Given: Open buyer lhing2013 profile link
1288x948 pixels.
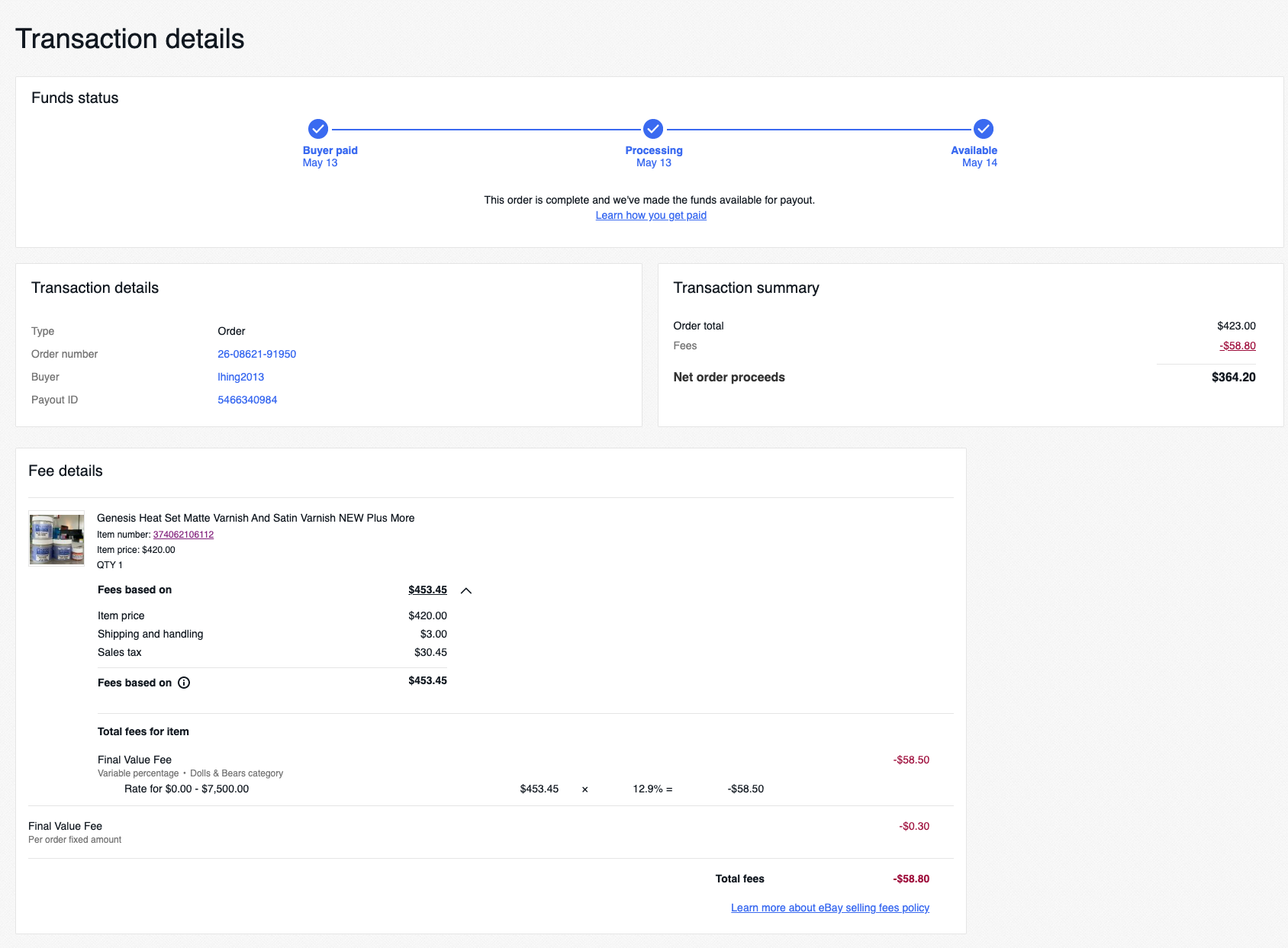Looking at the screenshot, I should click(x=240, y=377).
